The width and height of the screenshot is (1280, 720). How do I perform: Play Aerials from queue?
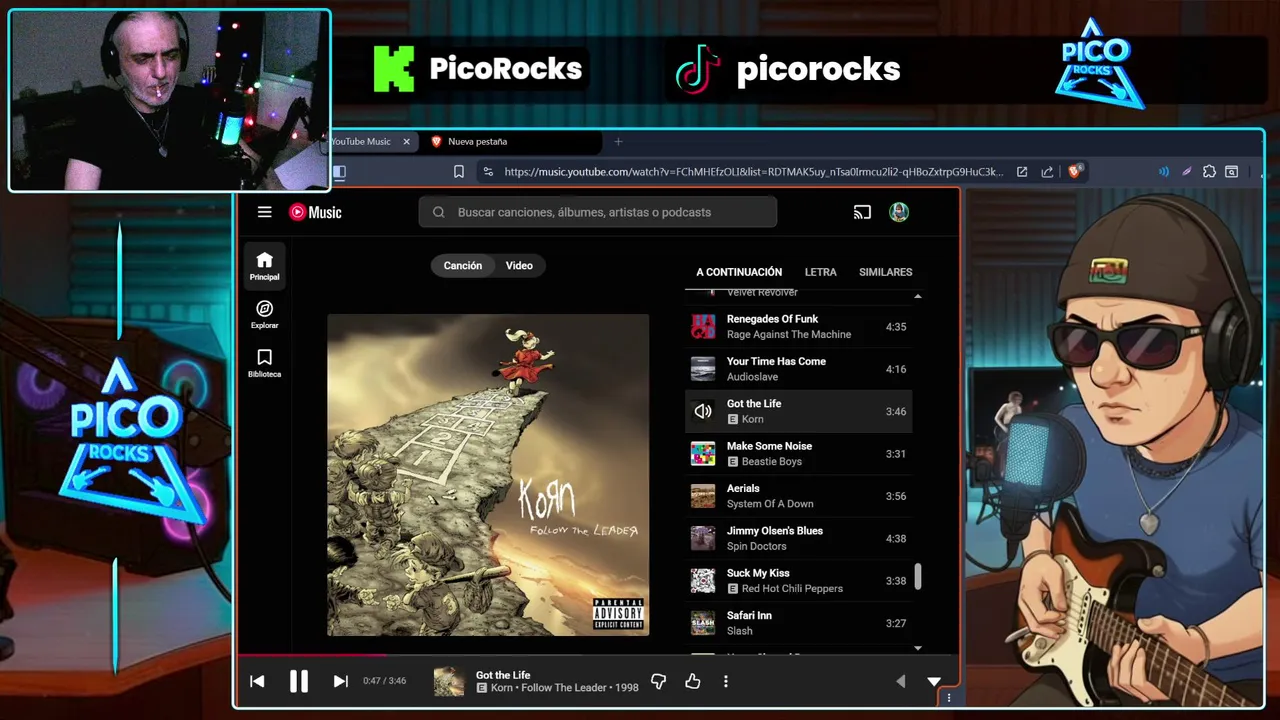pos(799,496)
